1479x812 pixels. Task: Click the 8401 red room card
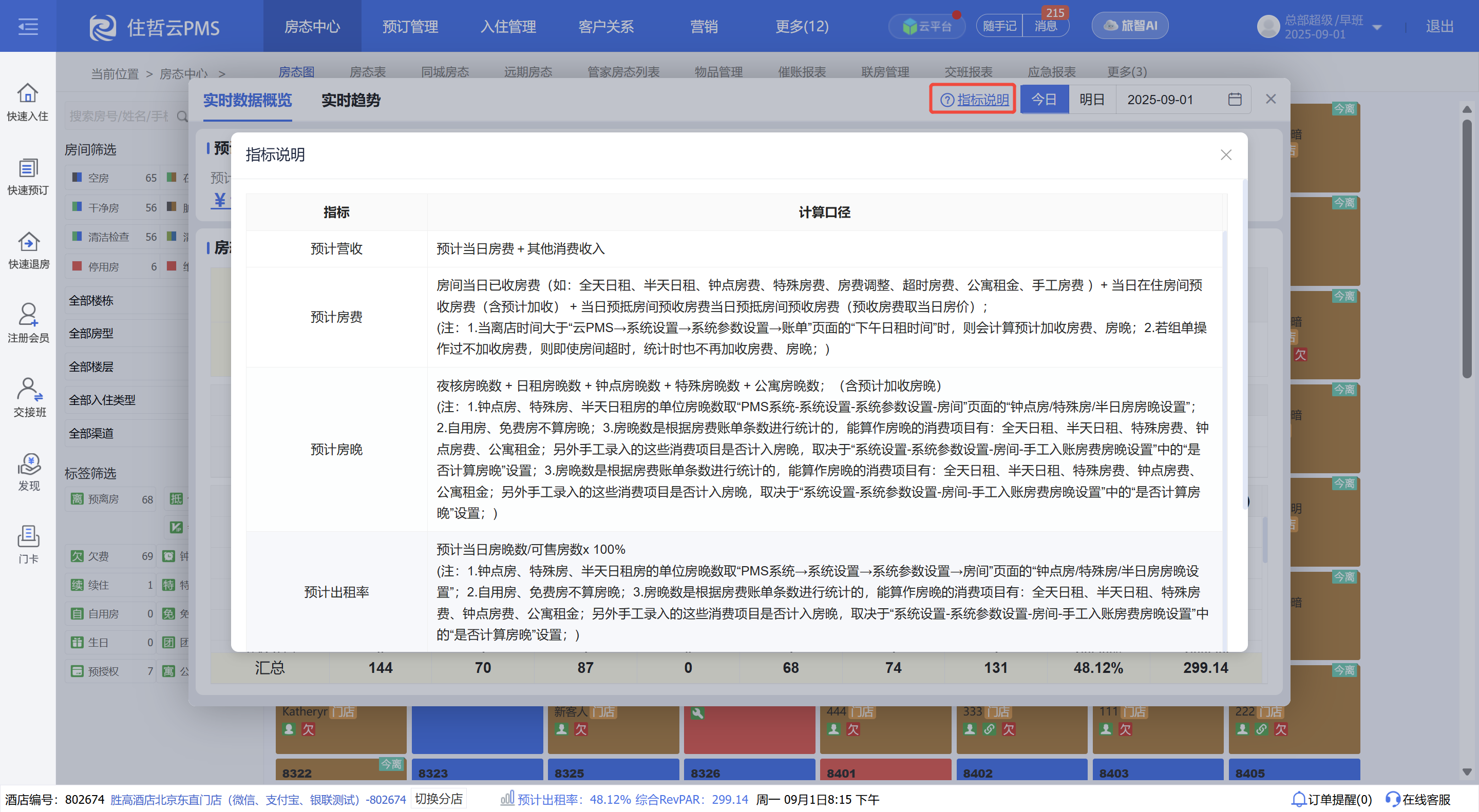click(886, 770)
